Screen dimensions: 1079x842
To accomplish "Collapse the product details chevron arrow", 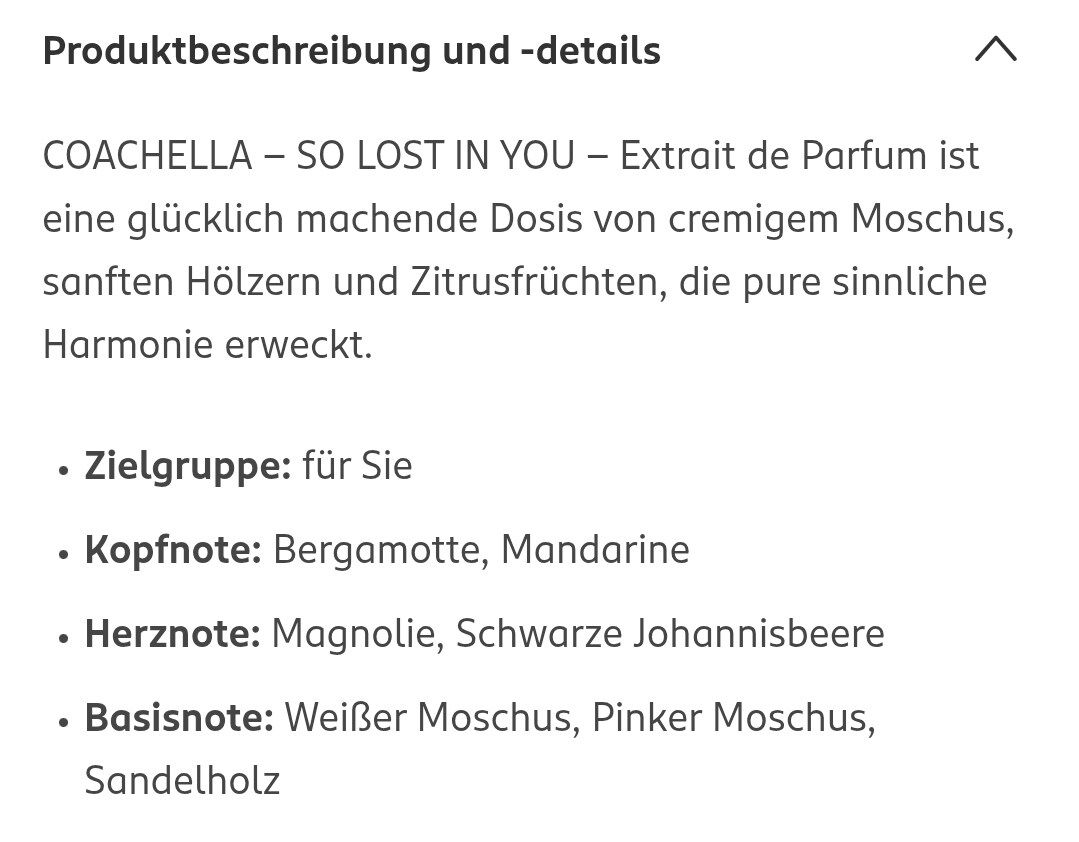I will tap(995, 50).
